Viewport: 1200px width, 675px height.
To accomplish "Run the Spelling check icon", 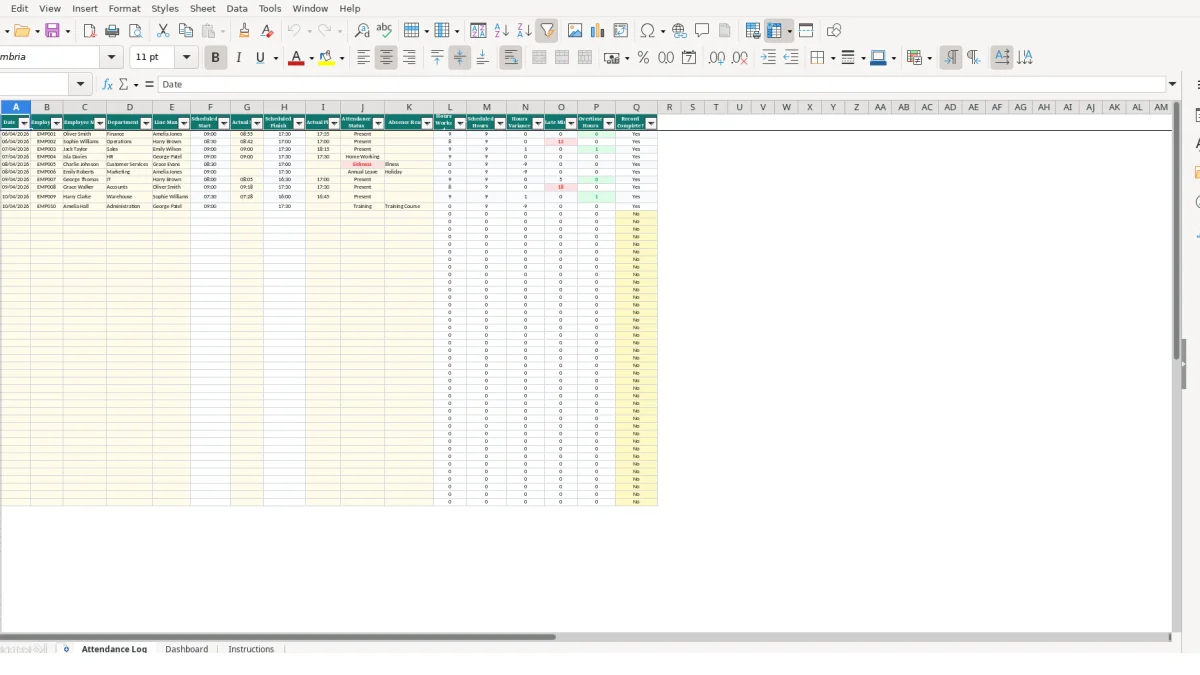I will tap(384, 31).
